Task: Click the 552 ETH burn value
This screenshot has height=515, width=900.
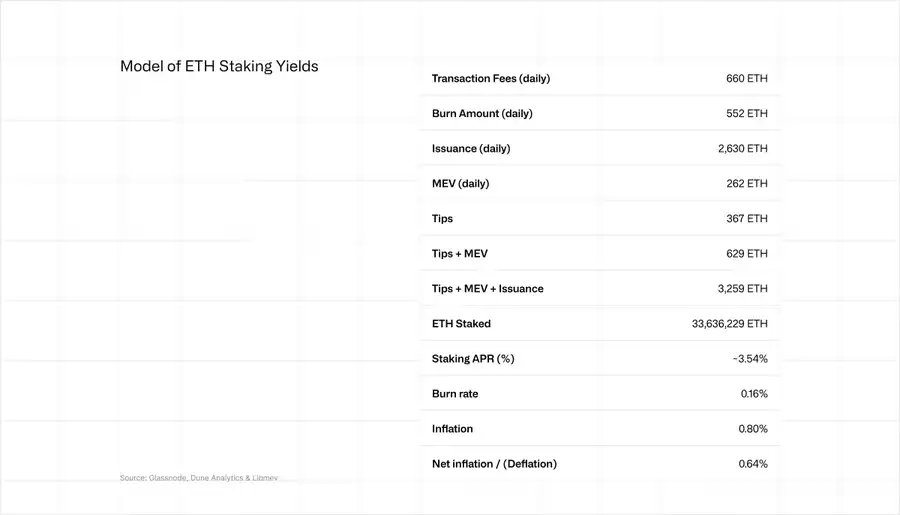Action: pos(747,113)
